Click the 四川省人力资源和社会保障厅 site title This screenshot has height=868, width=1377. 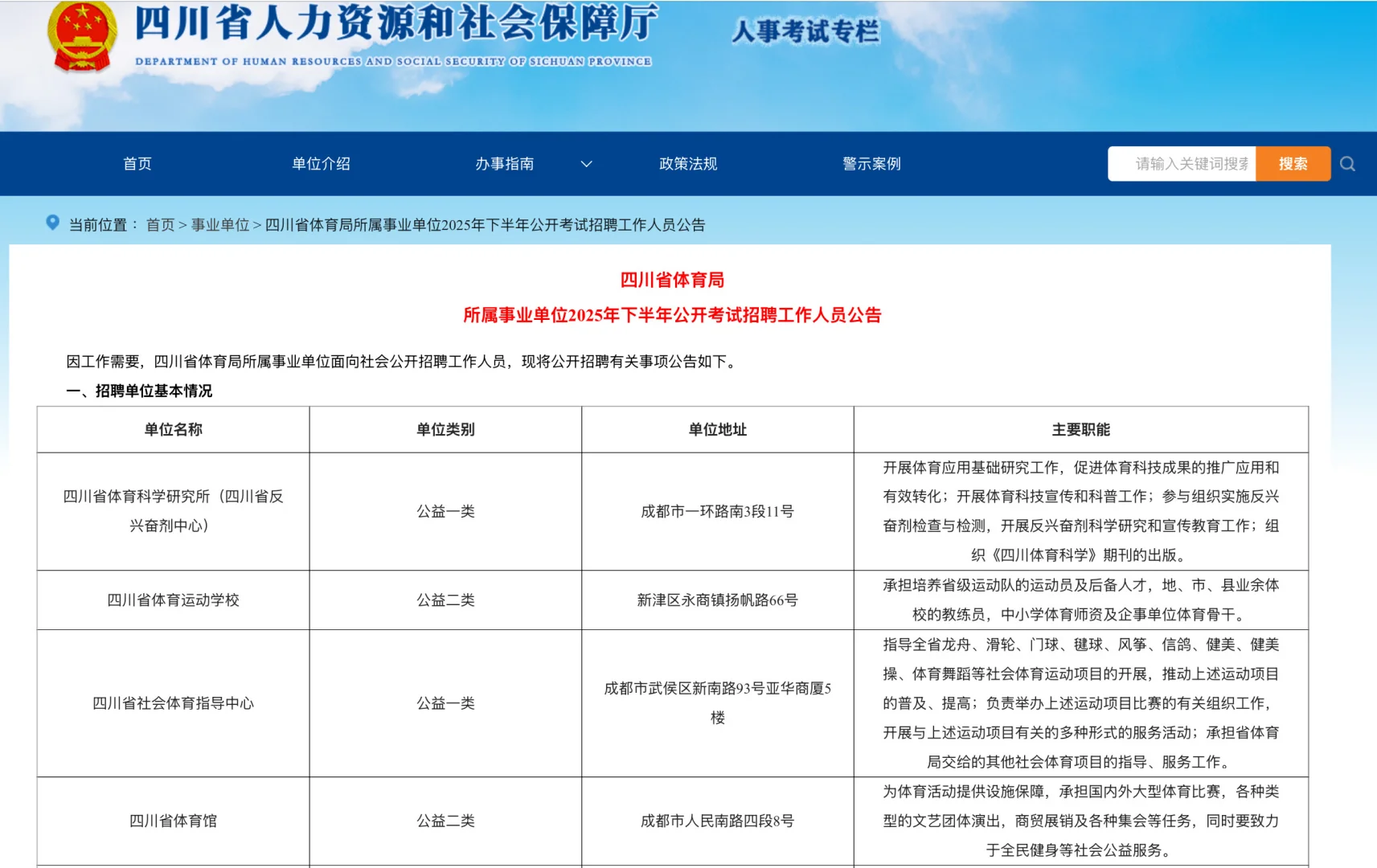coord(396,23)
